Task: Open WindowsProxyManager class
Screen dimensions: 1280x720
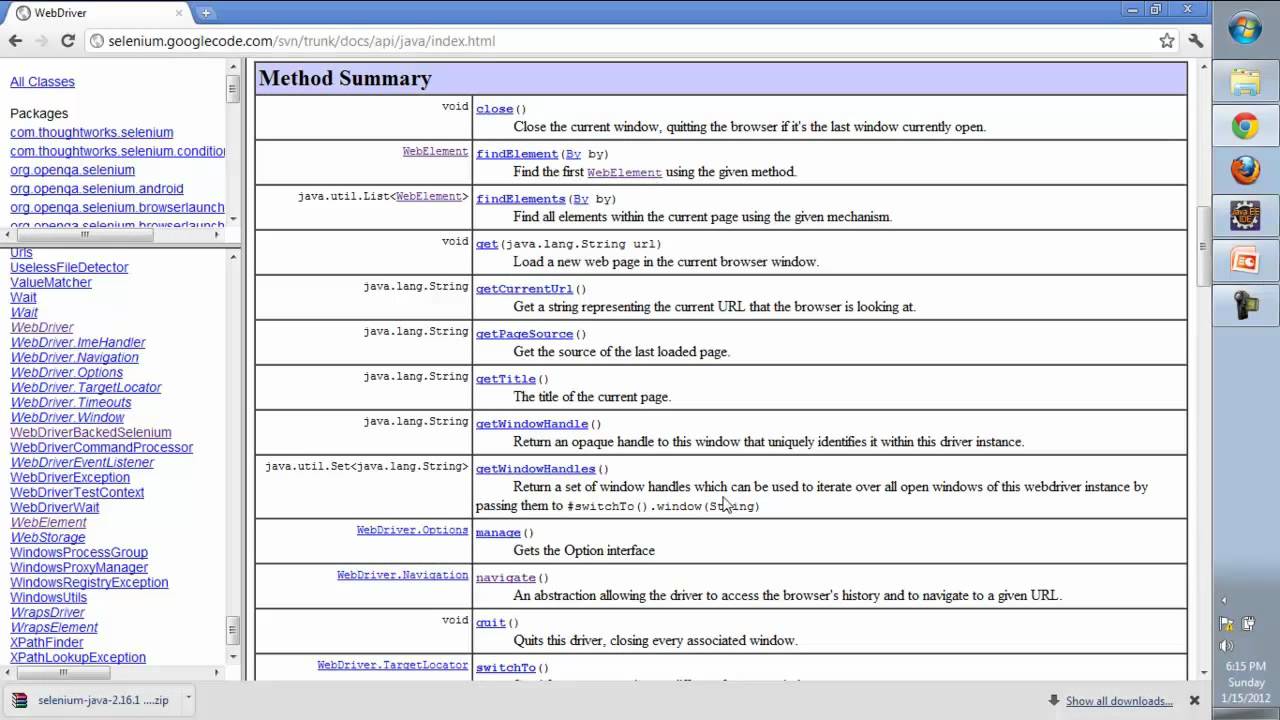Action: pyautogui.click(x=79, y=567)
